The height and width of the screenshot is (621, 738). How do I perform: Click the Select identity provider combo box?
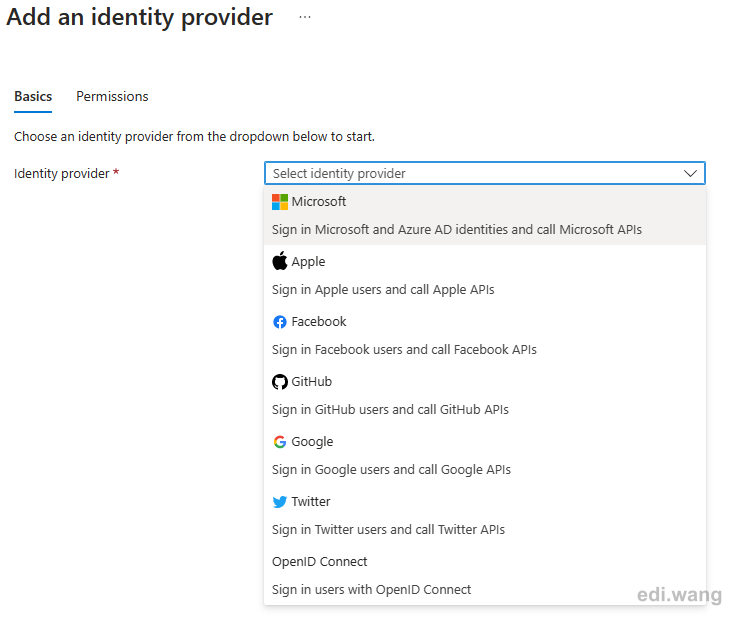pyautogui.click(x=485, y=173)
